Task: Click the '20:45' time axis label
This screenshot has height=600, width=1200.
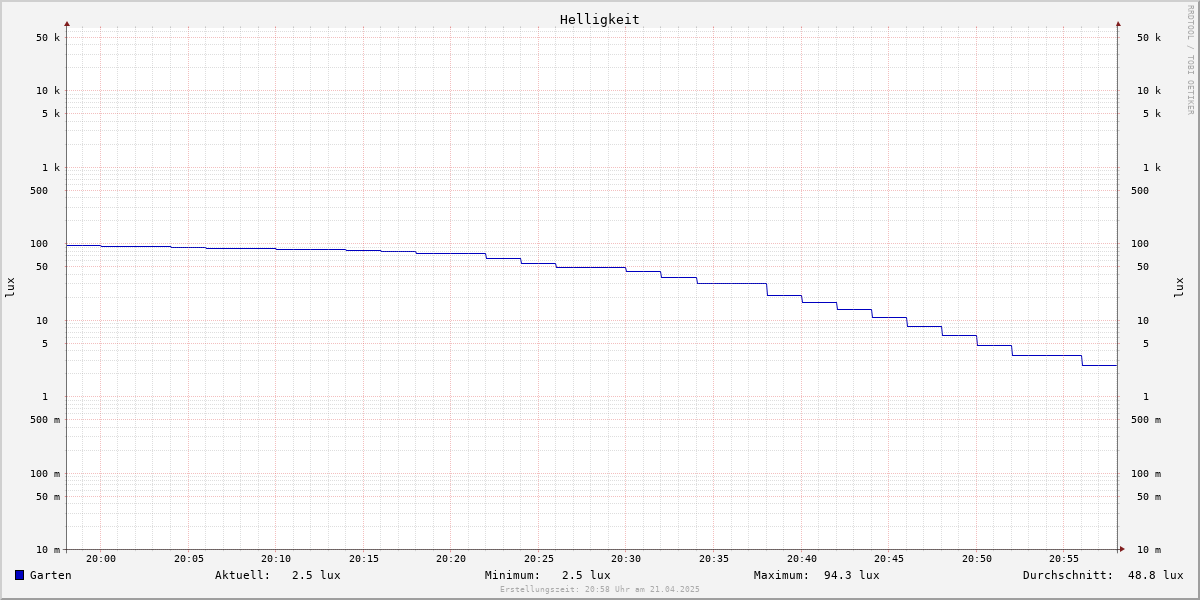Action: coord(889,559)
